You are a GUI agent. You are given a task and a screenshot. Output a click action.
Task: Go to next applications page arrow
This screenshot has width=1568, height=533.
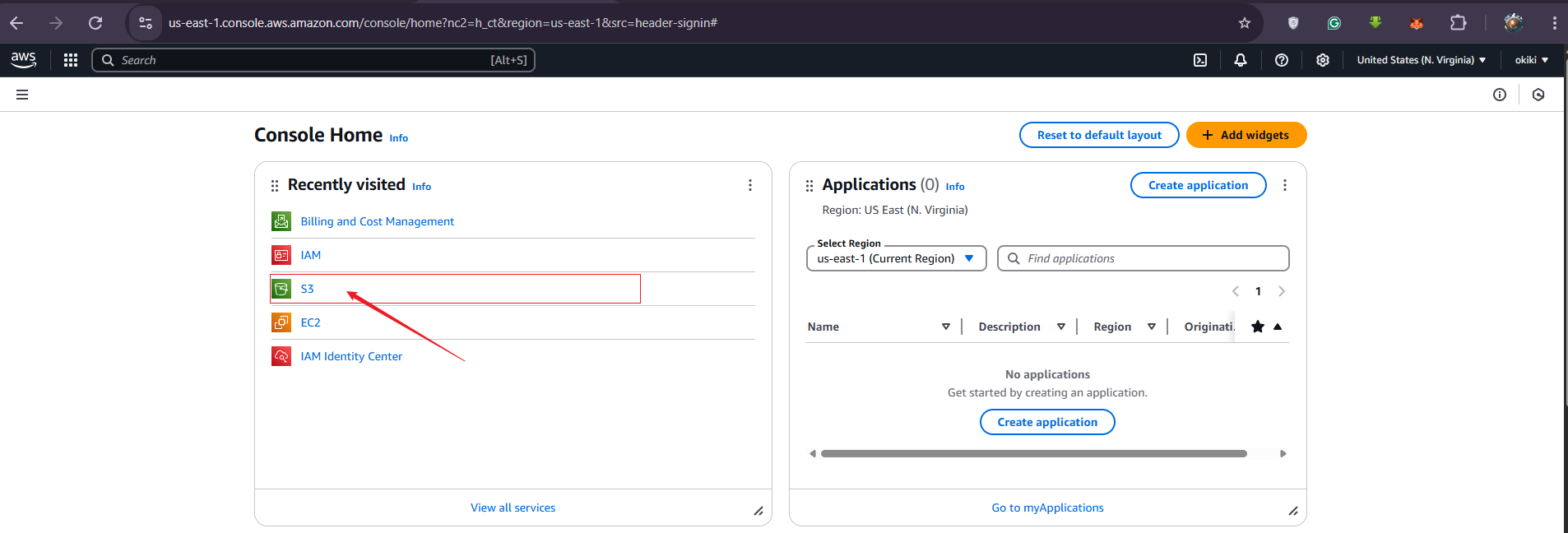coord(1282,291)
